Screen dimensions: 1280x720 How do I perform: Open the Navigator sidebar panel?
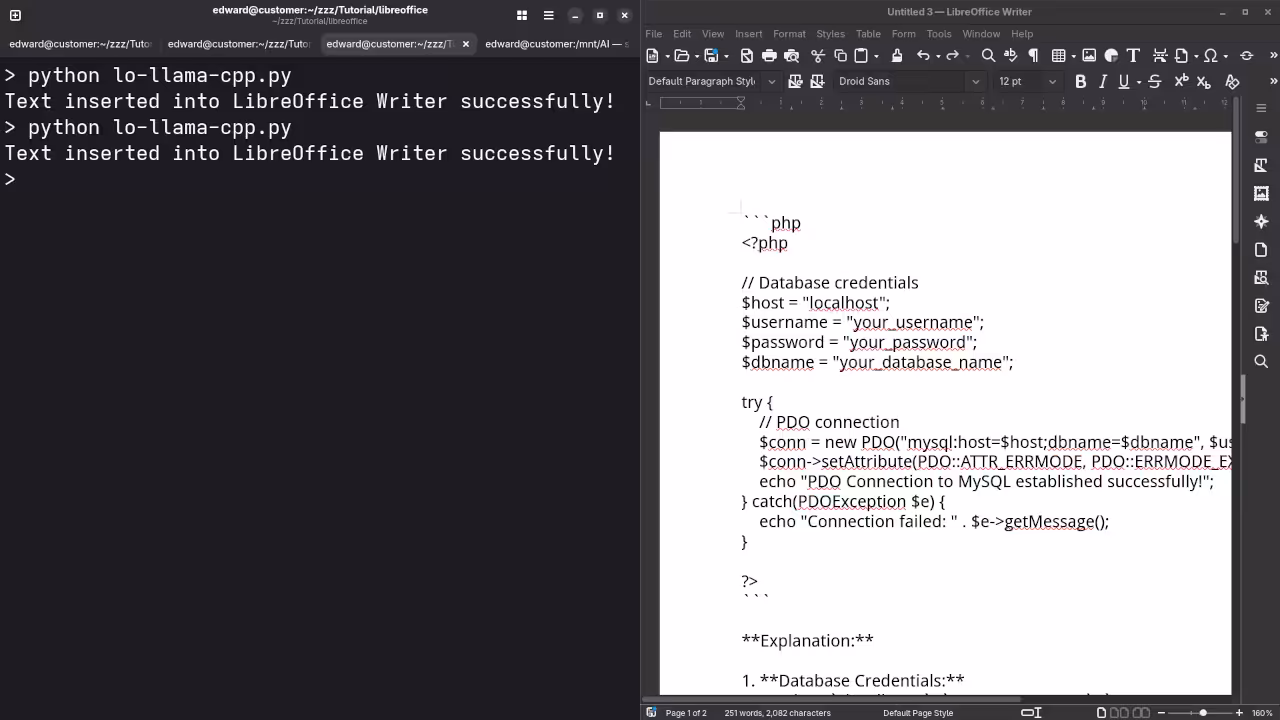tap(1261, 221)
